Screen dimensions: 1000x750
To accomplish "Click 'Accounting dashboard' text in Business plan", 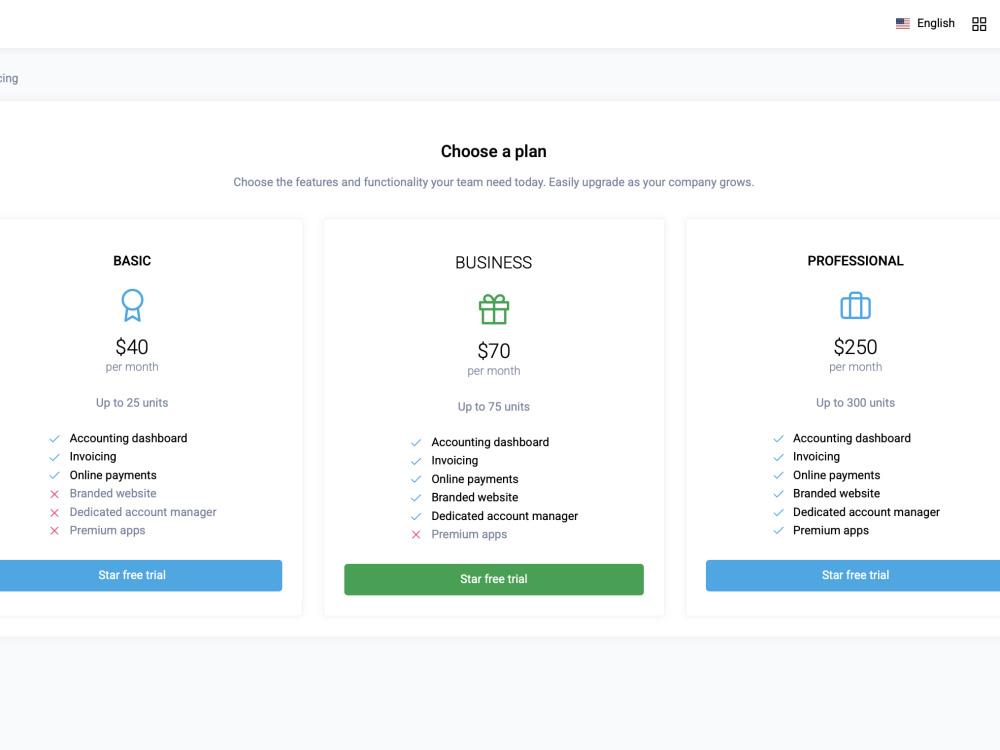I will tap(490, 442).
